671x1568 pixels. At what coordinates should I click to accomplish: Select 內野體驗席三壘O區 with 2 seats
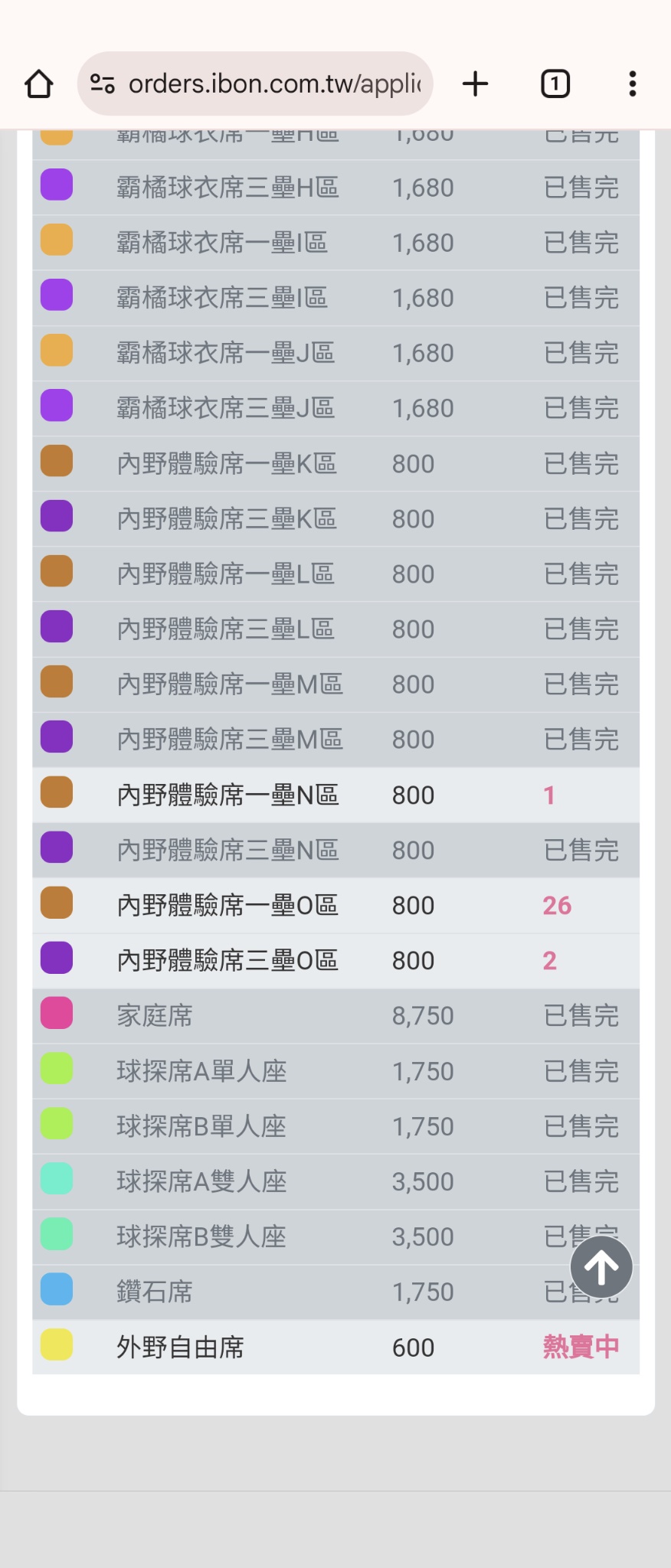pos(335,961)
